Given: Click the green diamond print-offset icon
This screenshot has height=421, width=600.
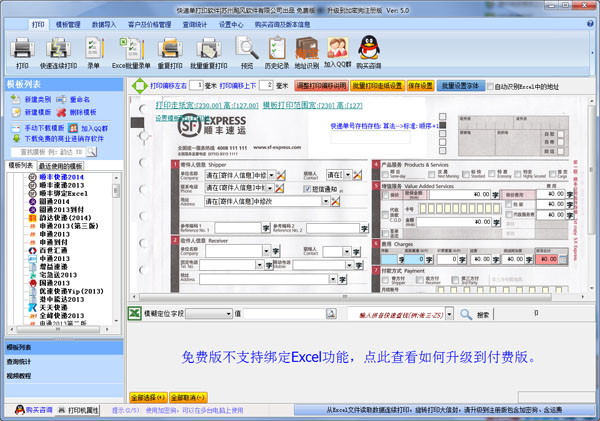Looking at the screenshot, I should point(140,86).
